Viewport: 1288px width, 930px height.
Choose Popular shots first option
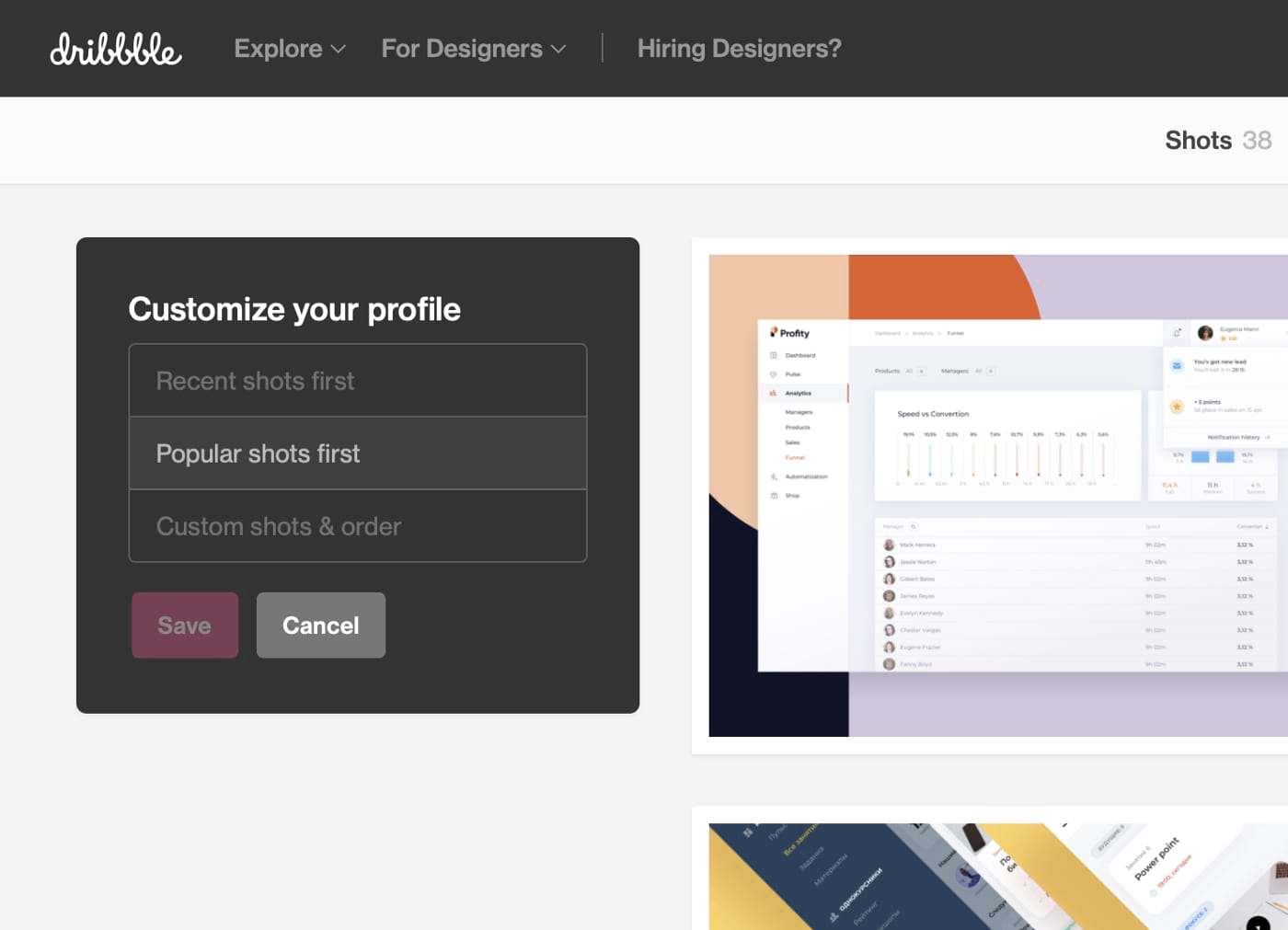(358, 454)
